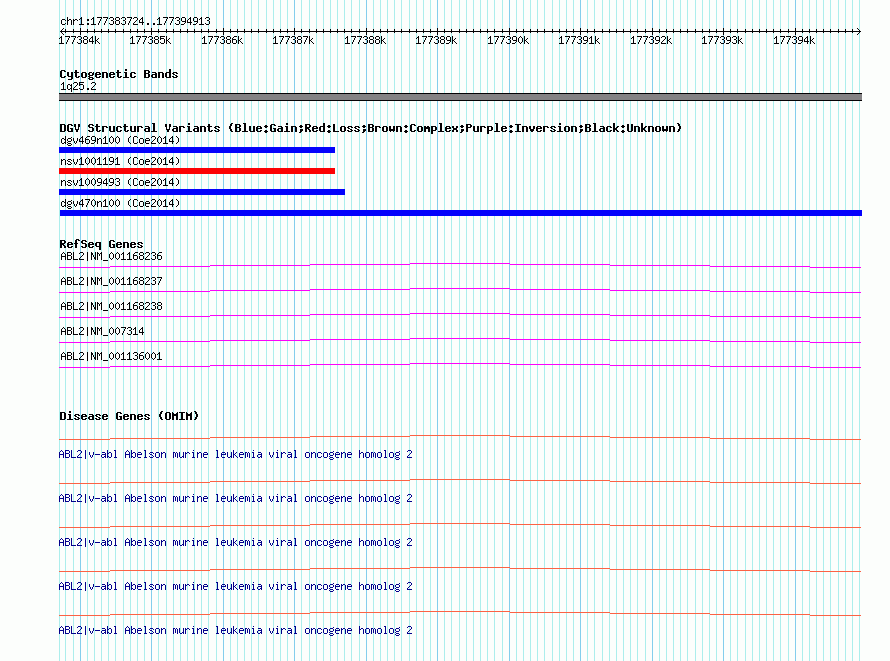Image resolution: width=890 pixels, height=661 pixels.
Task: Select the Cytogenetic Bands track title
Action: tap(119, 74)
